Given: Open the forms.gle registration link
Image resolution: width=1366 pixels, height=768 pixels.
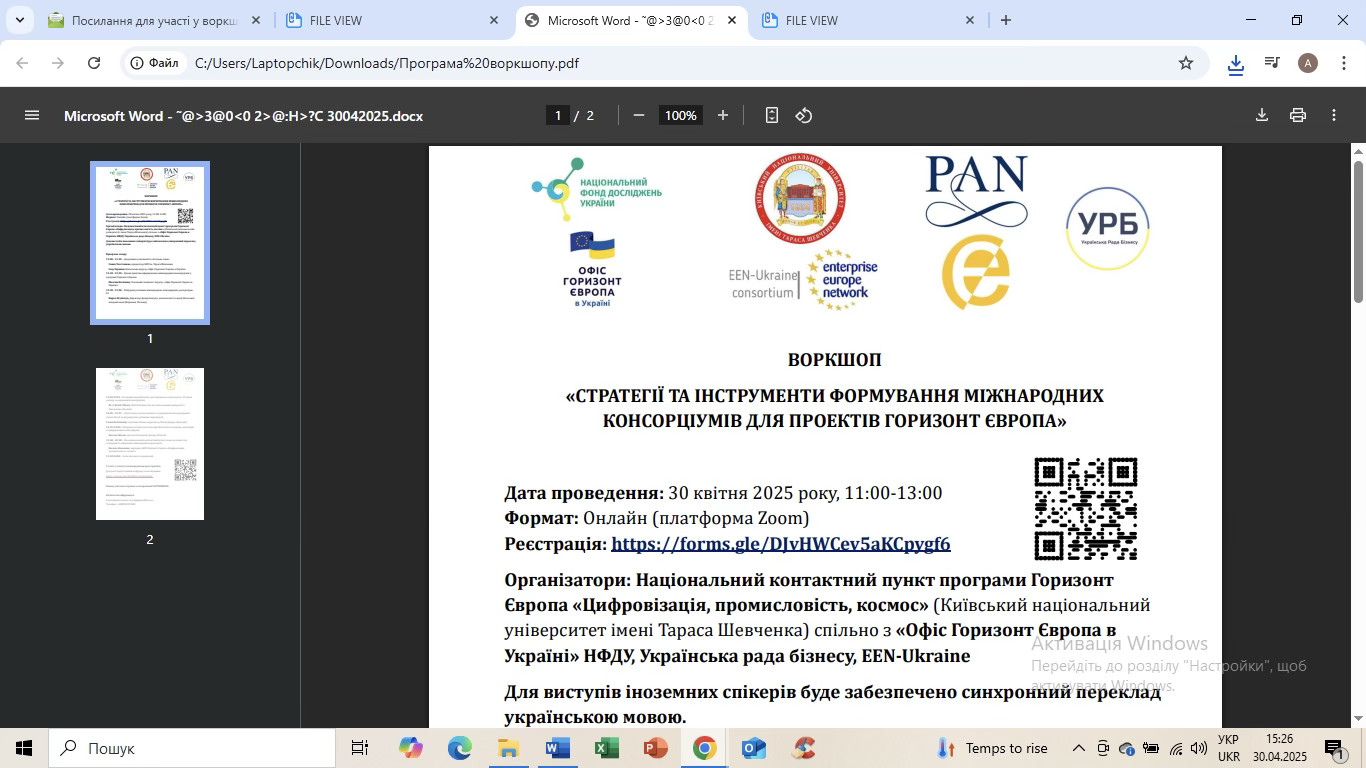Looking at the screenshot, I should [780, 544].
